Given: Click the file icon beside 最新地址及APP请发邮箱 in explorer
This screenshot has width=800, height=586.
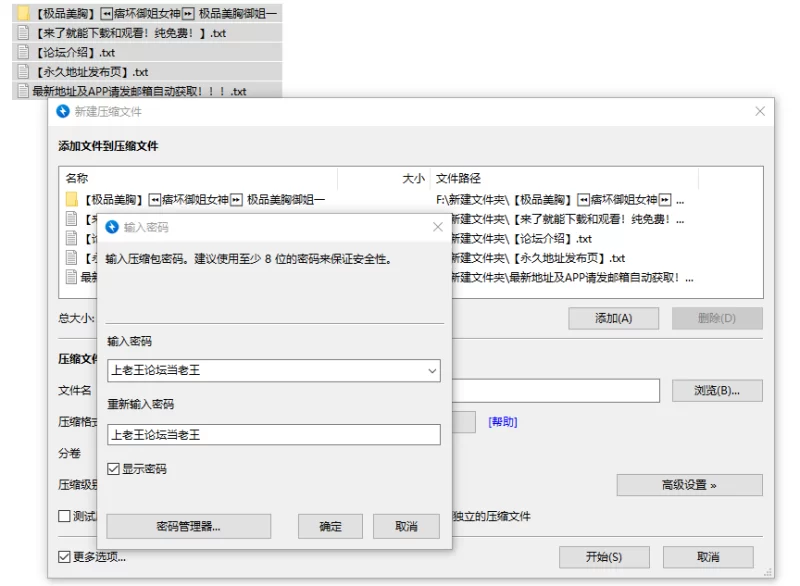Looking at the screenshot, I should [23, 91].
